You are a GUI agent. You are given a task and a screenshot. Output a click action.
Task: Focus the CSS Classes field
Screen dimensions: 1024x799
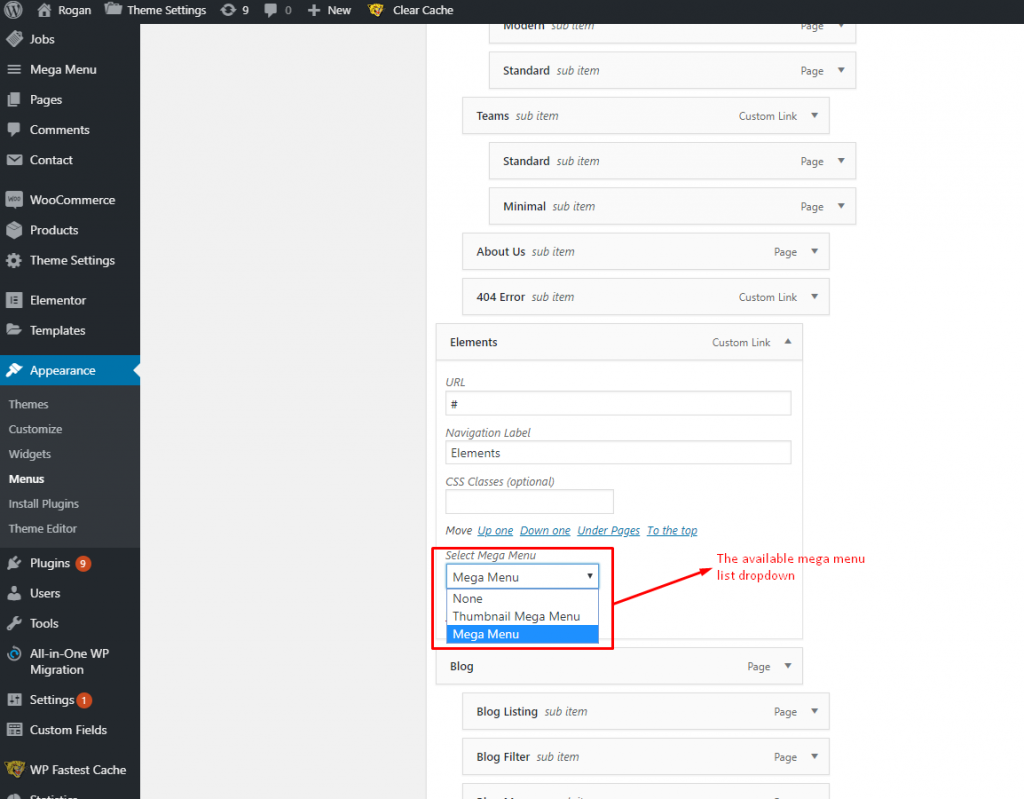(530, 502)
